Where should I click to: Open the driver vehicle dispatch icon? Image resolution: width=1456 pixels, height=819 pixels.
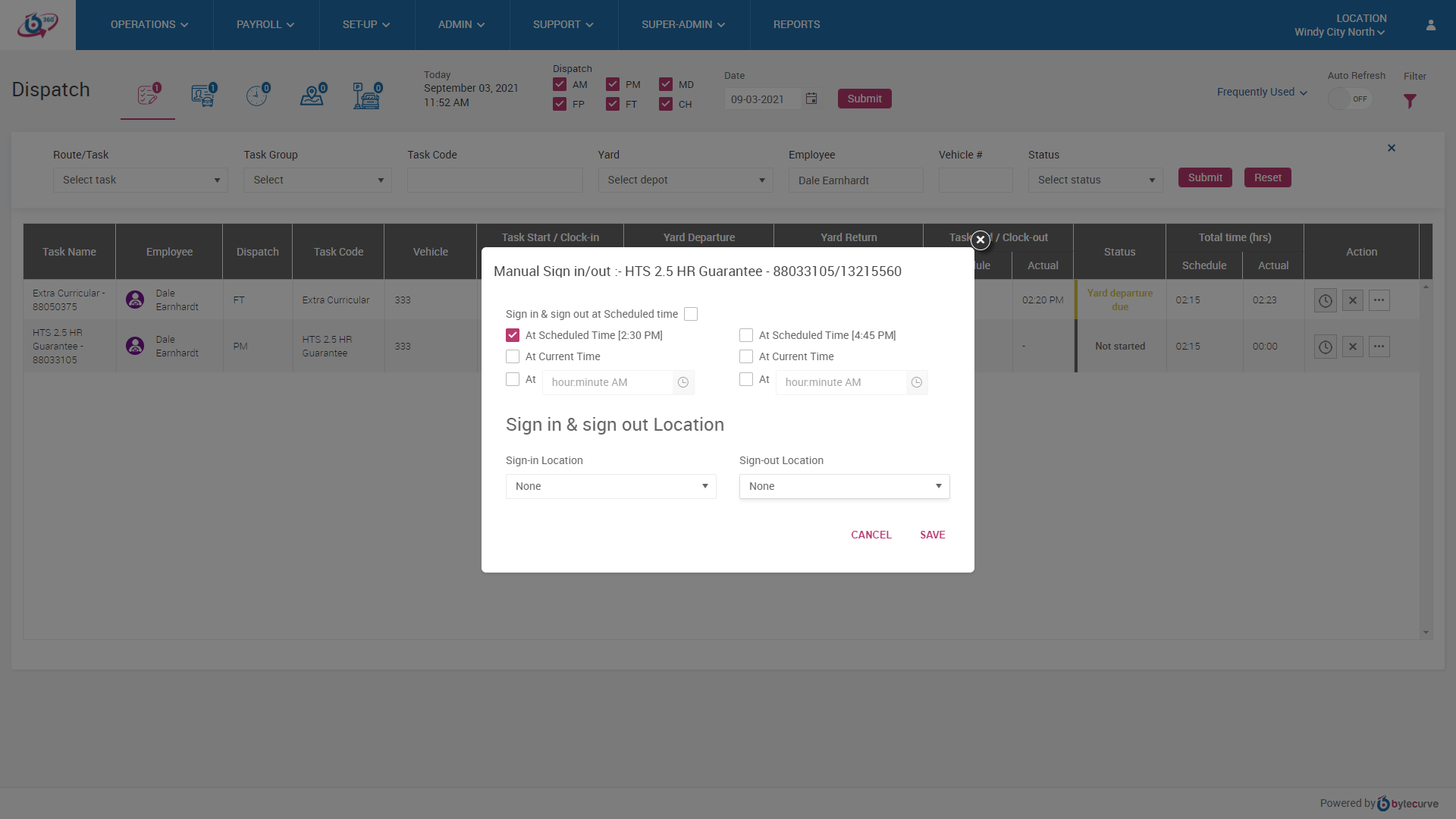[x=202, y=96]
